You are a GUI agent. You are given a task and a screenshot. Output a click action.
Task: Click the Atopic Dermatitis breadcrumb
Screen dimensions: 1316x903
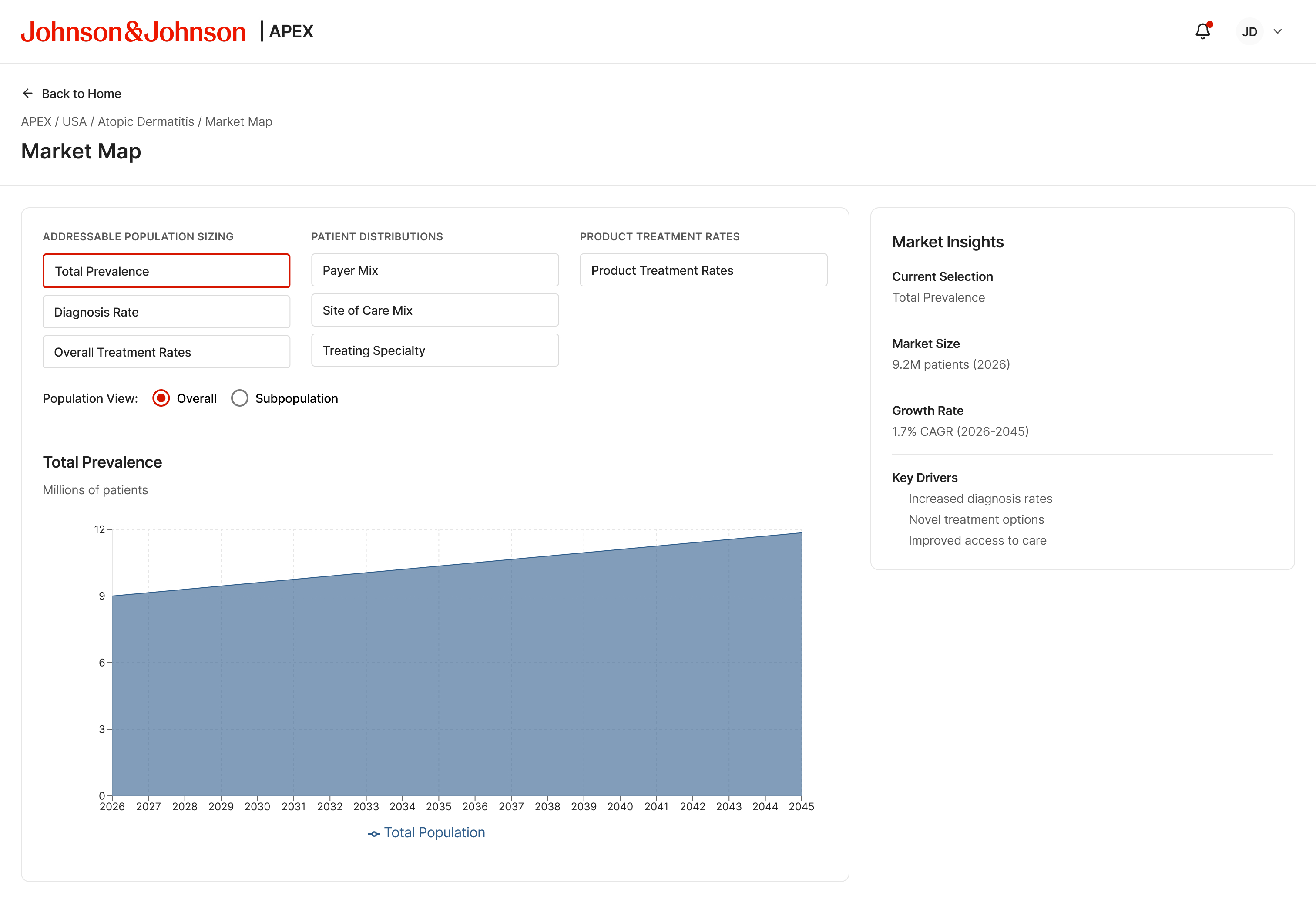145,122
